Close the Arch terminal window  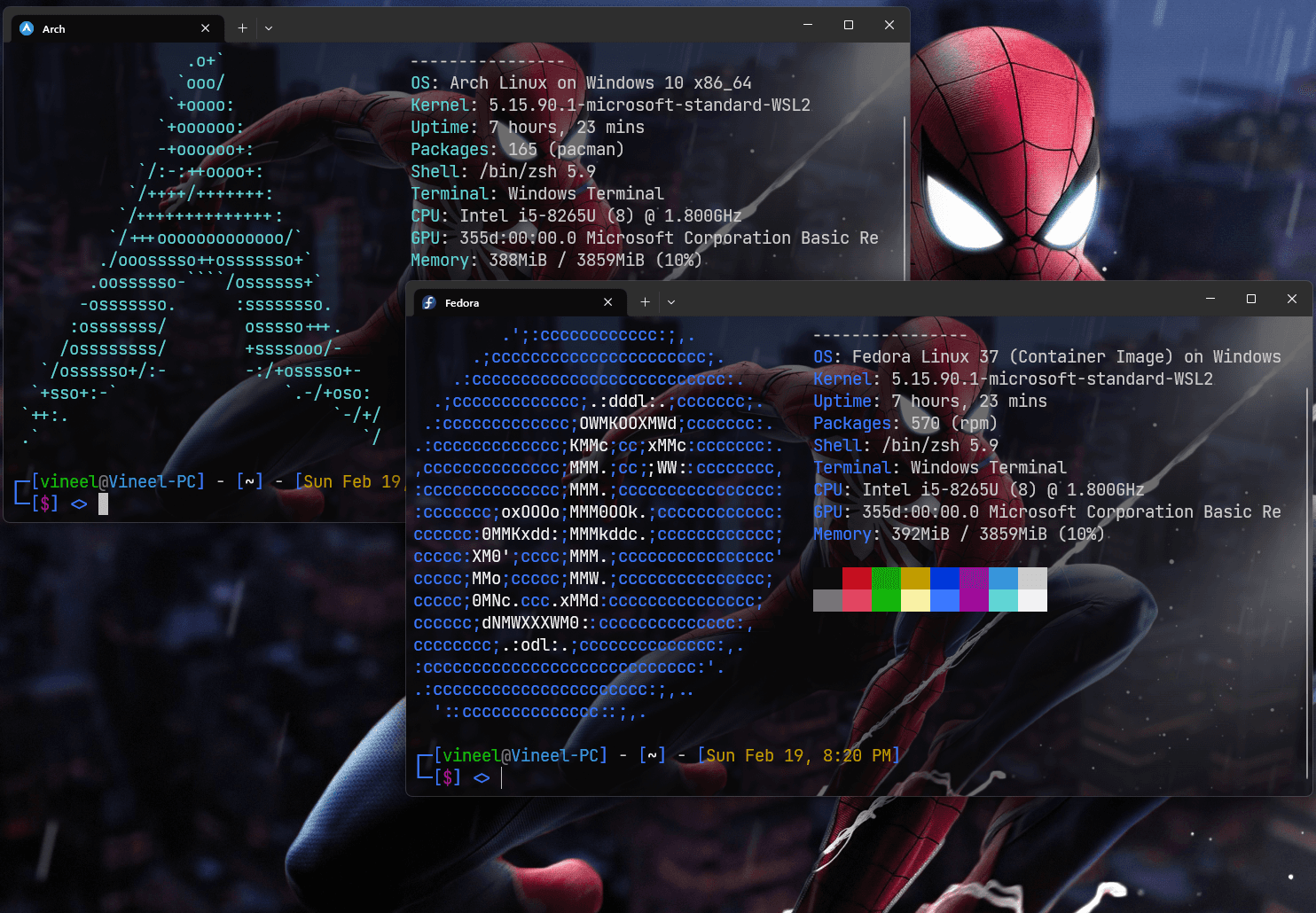coord(889,25)
